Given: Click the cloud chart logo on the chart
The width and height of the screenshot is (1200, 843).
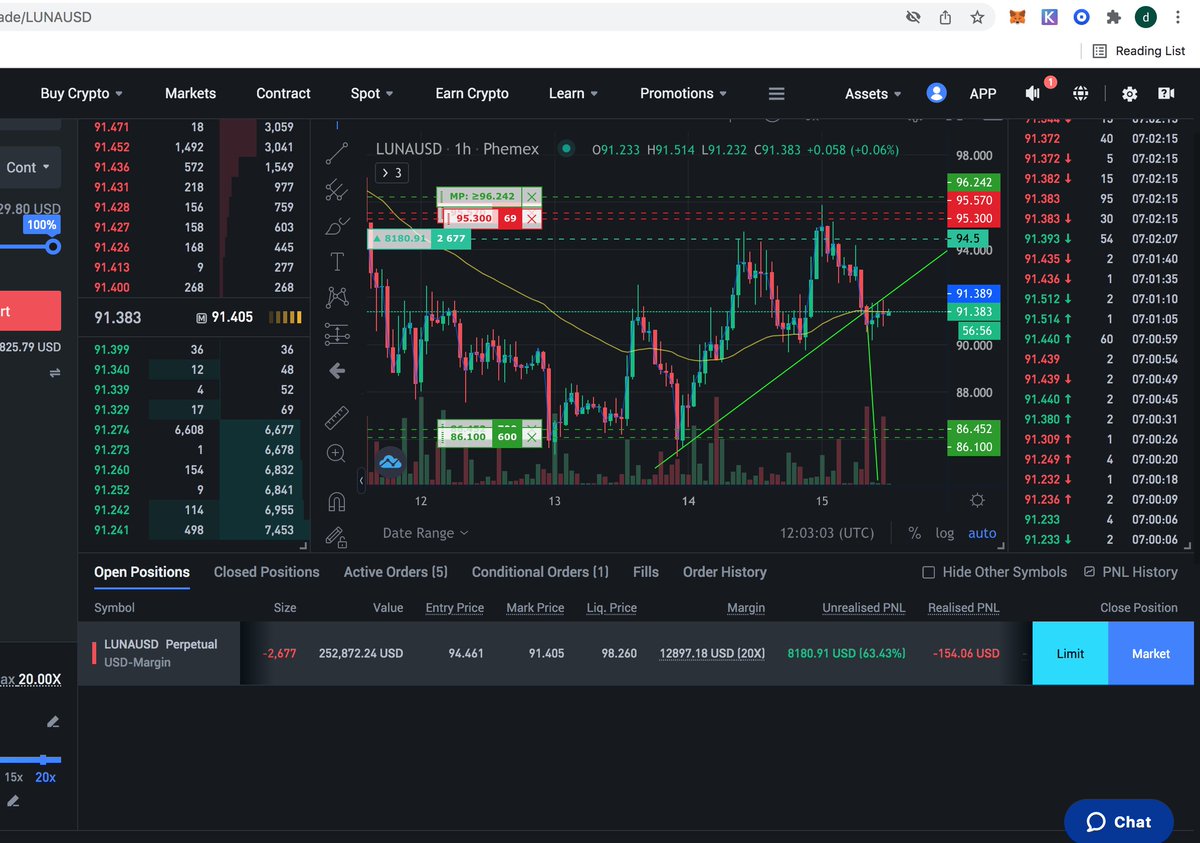Looking at the screenshot, I should (390, 461).
